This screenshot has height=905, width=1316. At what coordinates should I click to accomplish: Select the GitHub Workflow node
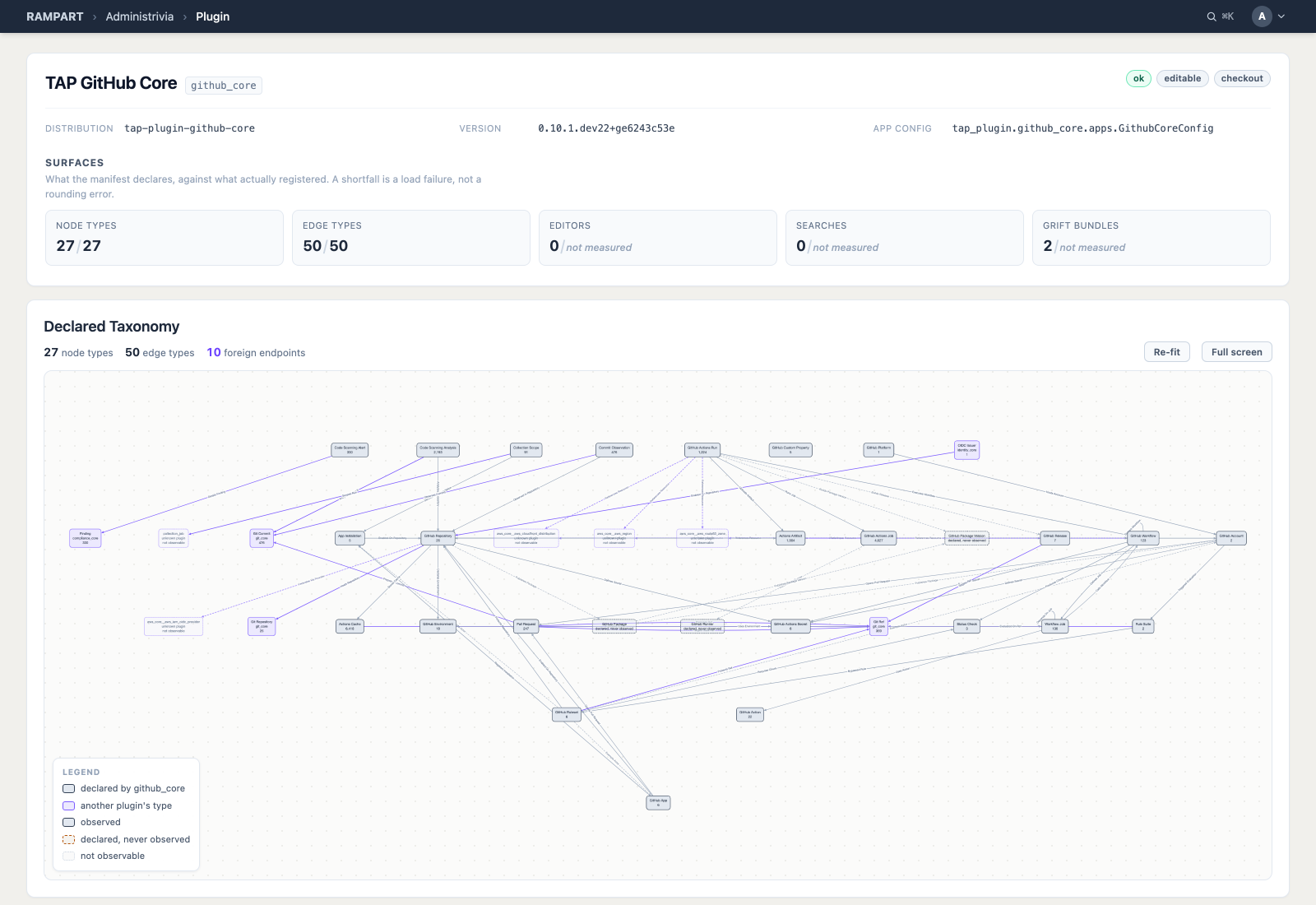[x=1142, y=538]
